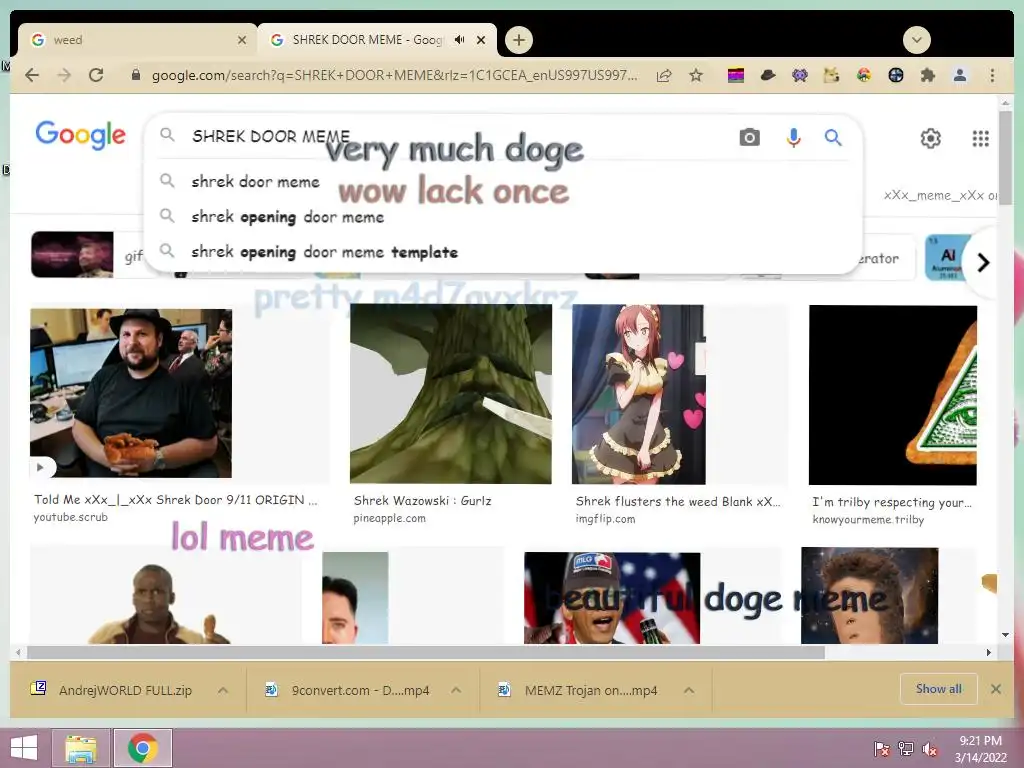Click the browser back arrow
Viewport: 1024px width, 768px height.
click(32, 75)
